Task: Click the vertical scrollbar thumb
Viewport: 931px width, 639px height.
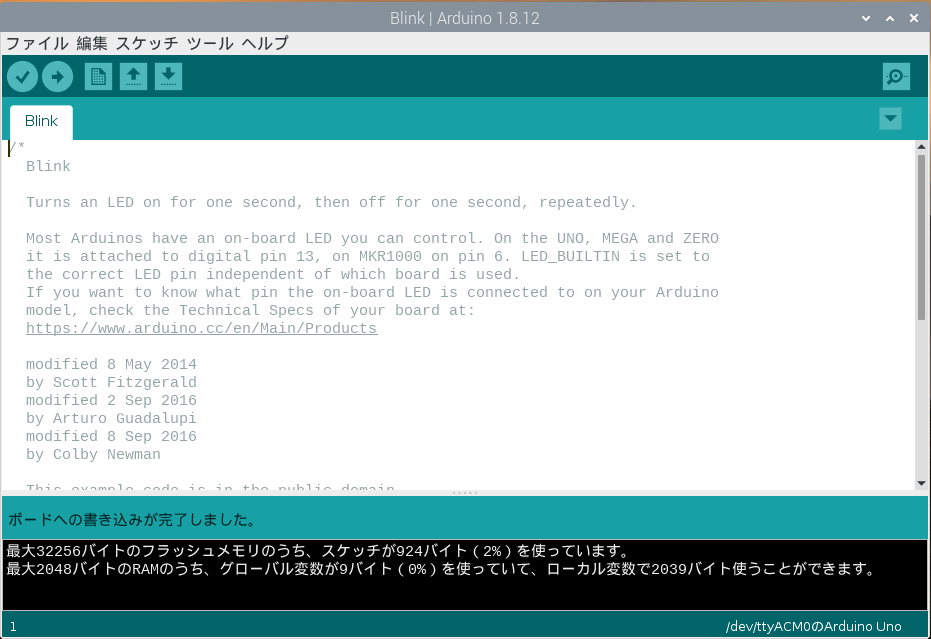Action: [922, 238]
